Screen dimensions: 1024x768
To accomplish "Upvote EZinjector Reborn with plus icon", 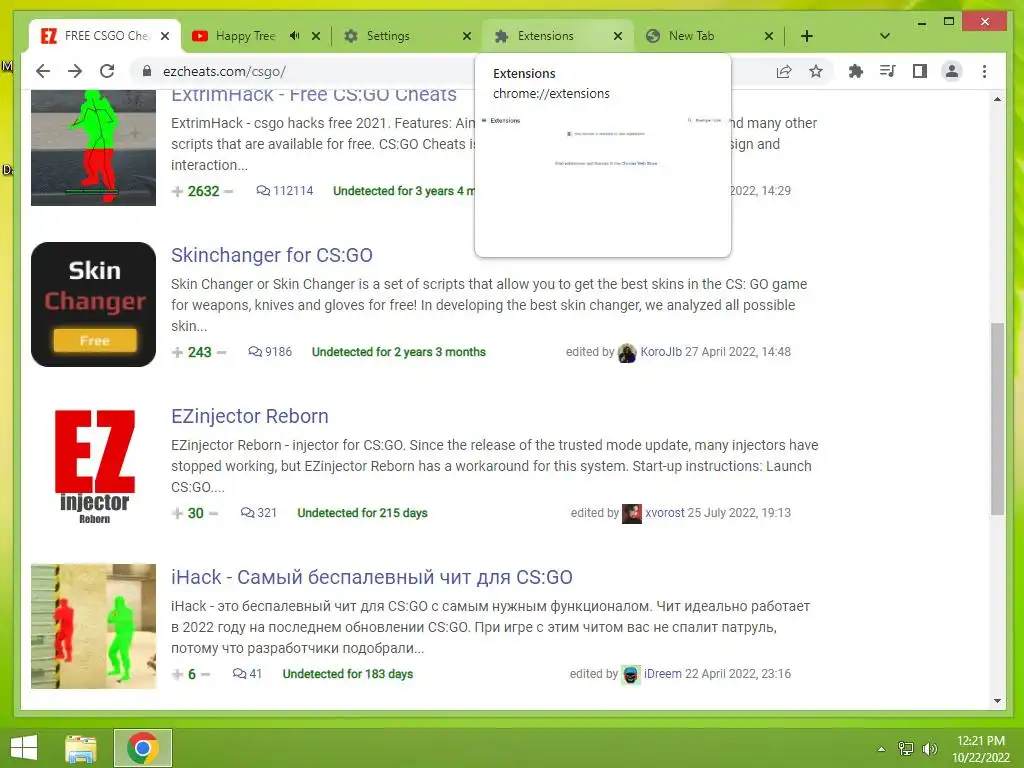I will [x=177, y=513].
